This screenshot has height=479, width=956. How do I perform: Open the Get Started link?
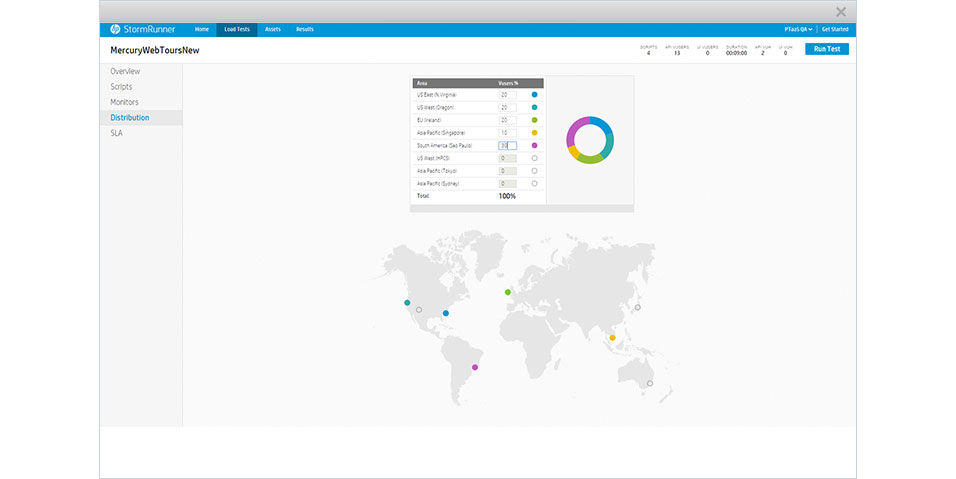[x=835, y=29]
